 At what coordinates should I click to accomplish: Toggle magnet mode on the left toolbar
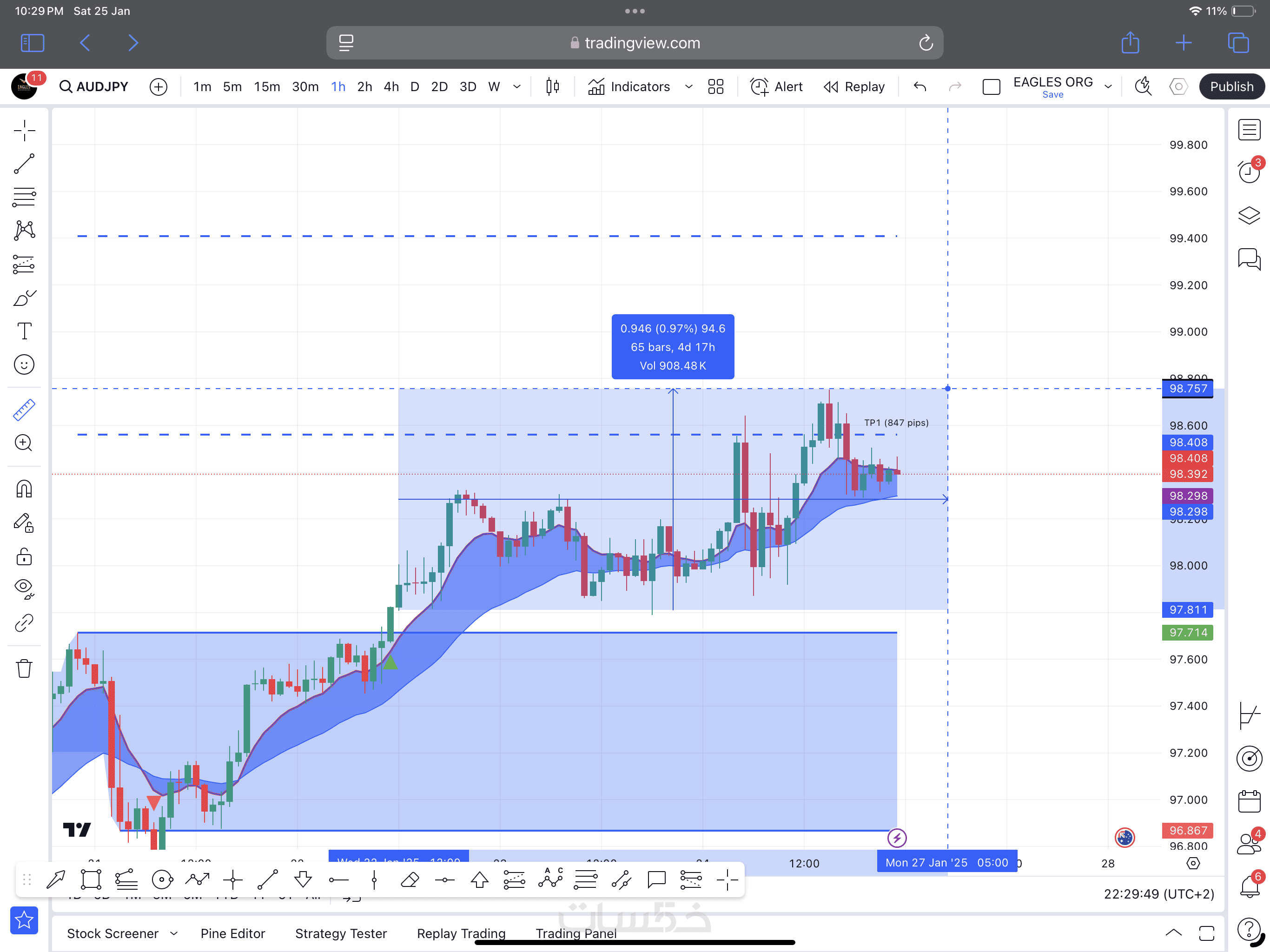click(x=24, y=489)
